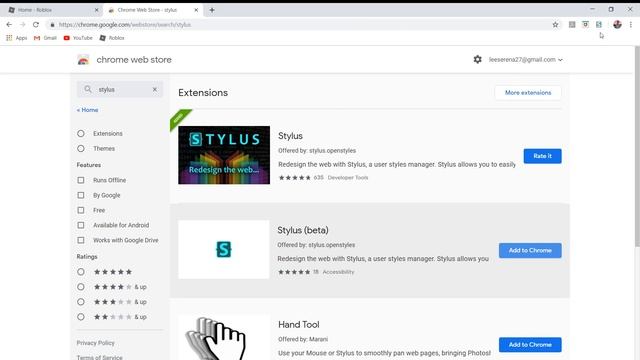640x360 pixels.
Task: Add Stylus (beta) to Chrome
Action: pyautogui.click(x=530, y=250)
